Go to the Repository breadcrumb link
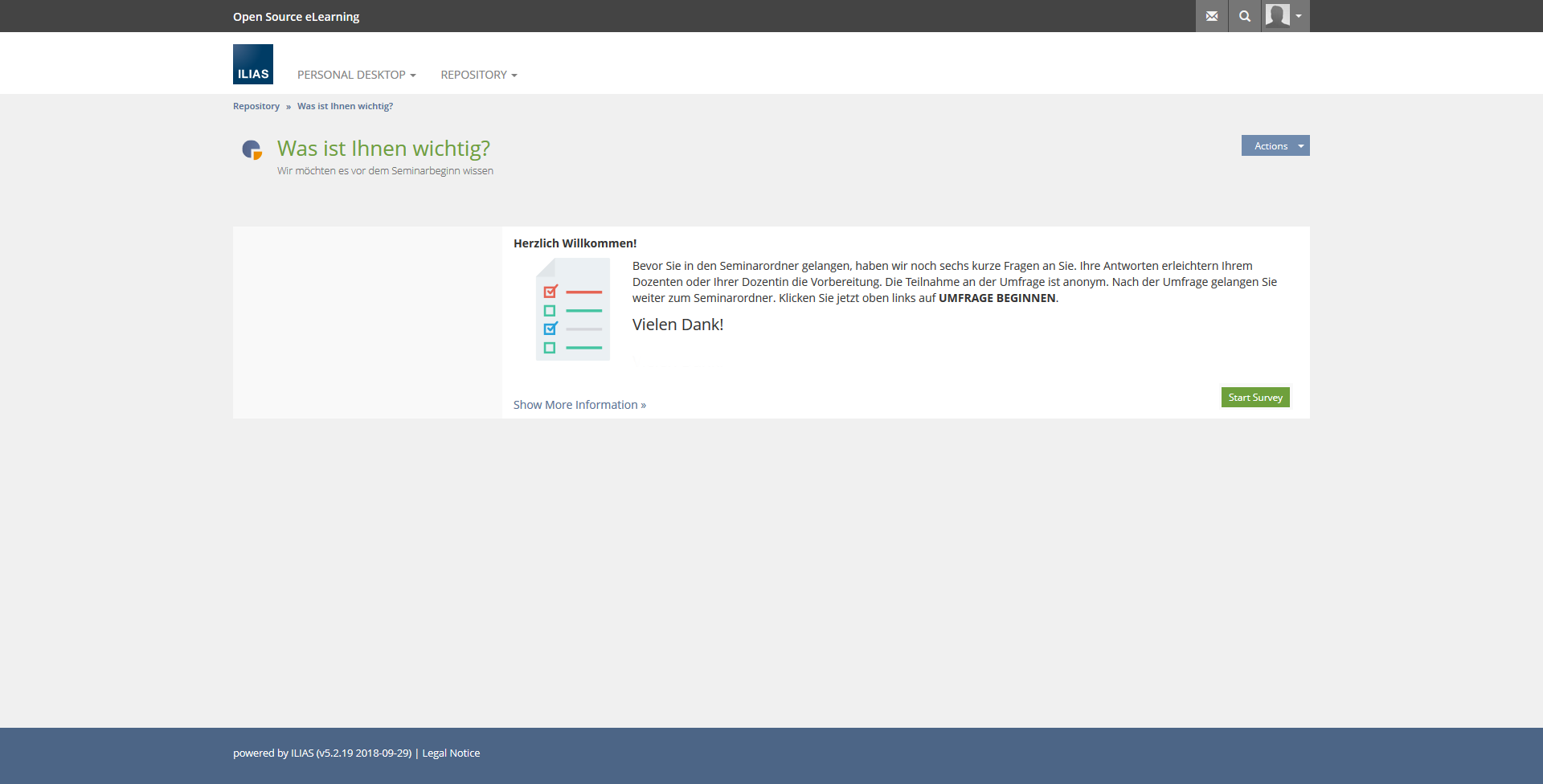 tap(256, 106)
